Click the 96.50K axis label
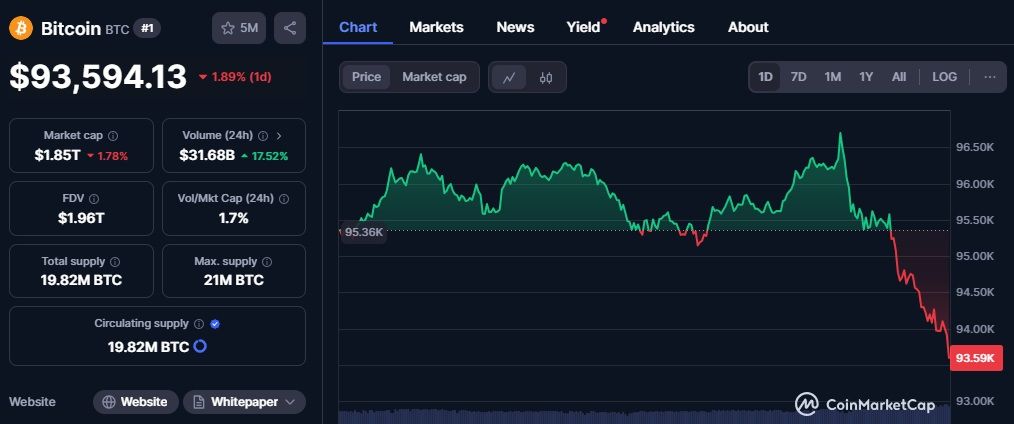The height and width of the screenshot is (424, 1014). [975, 148]
